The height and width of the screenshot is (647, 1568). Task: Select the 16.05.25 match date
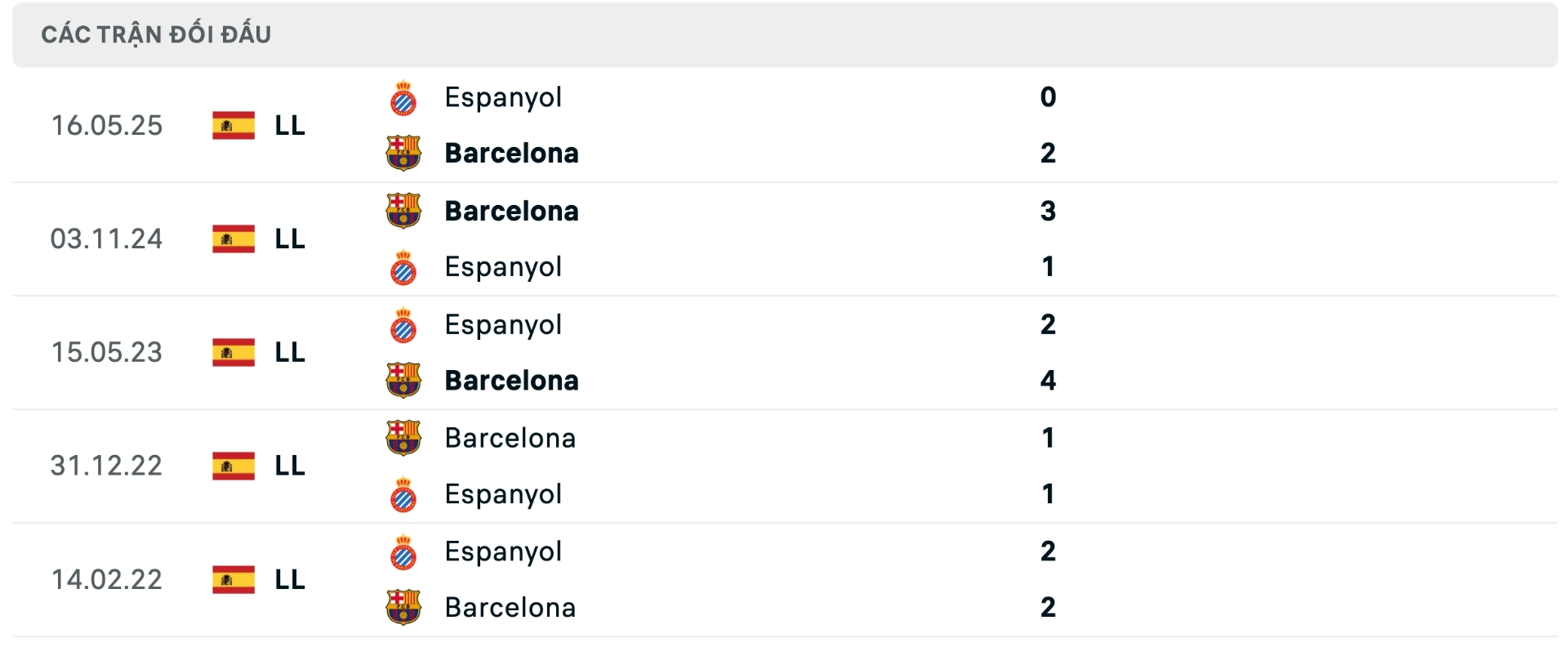point(106,125)
